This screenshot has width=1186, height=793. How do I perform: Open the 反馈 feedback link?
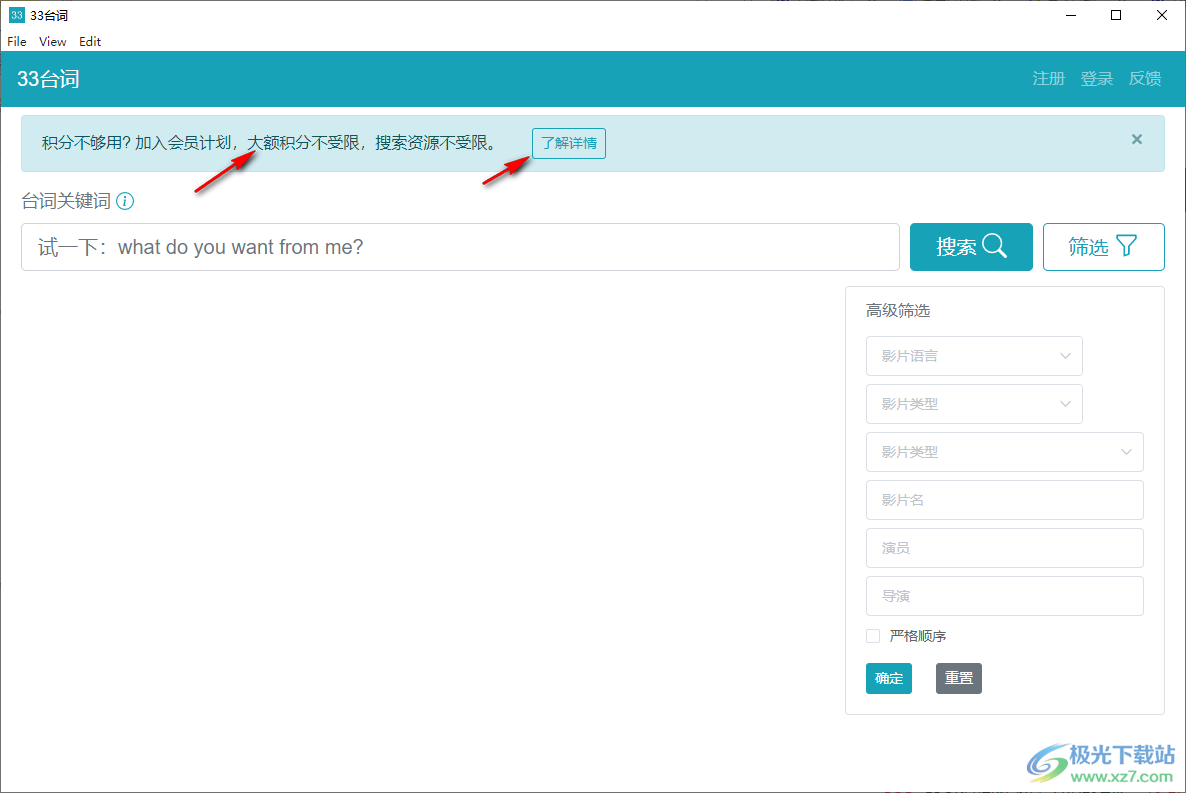[x=1145, y=79]
